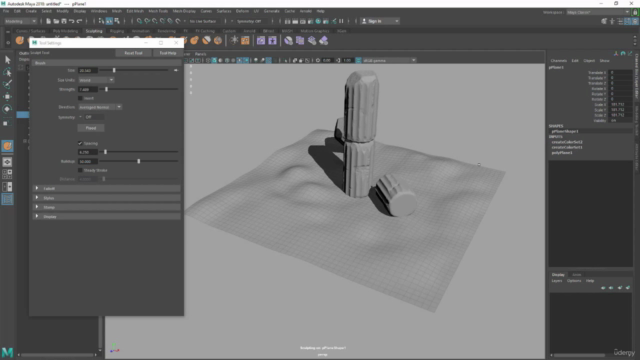Enable the Steady Stroke checkbox
This screenshot has height=360, width=640.
point(80,170)
